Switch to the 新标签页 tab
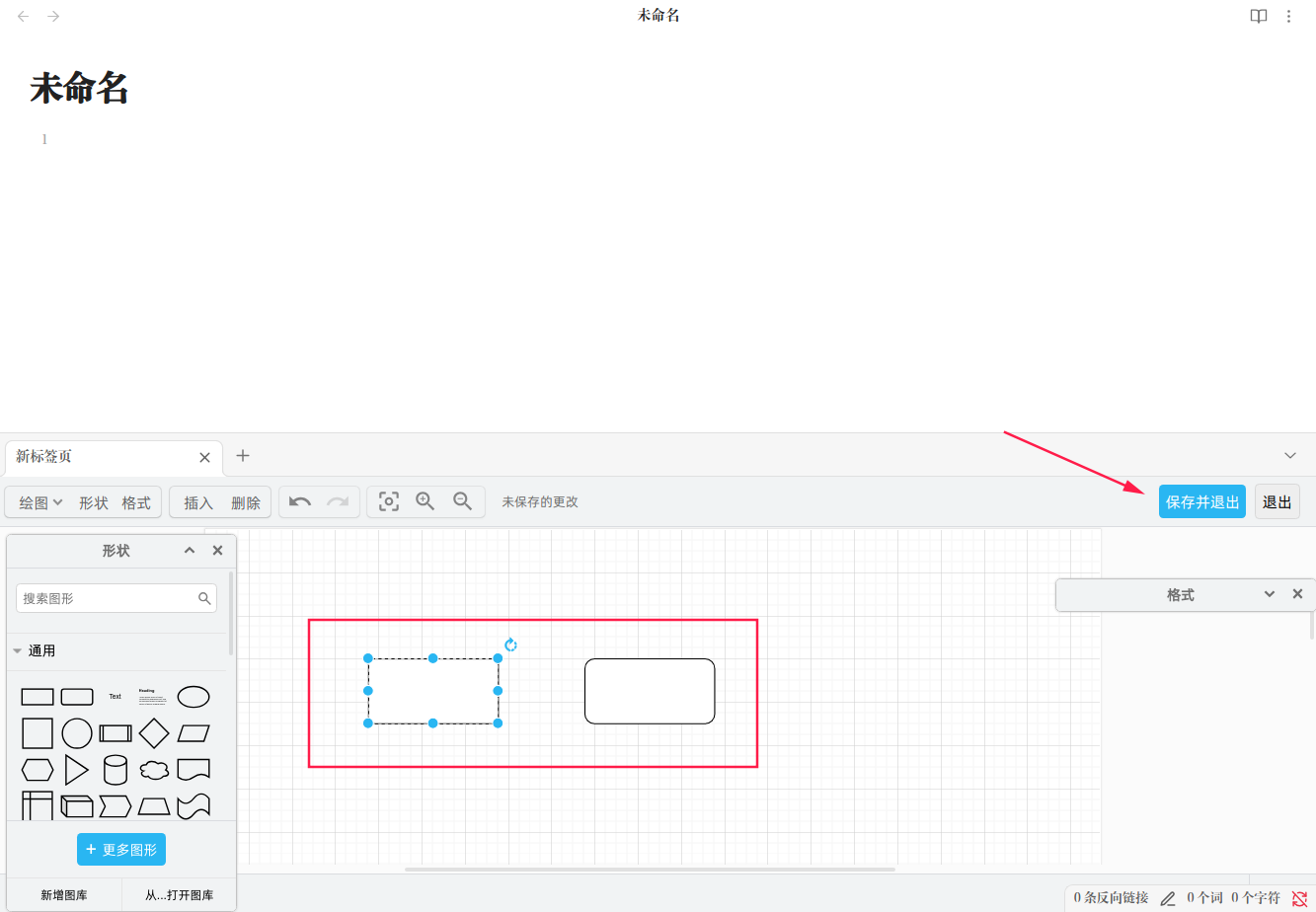Viewport: 1316px width, 912px height. coord(99,457)
